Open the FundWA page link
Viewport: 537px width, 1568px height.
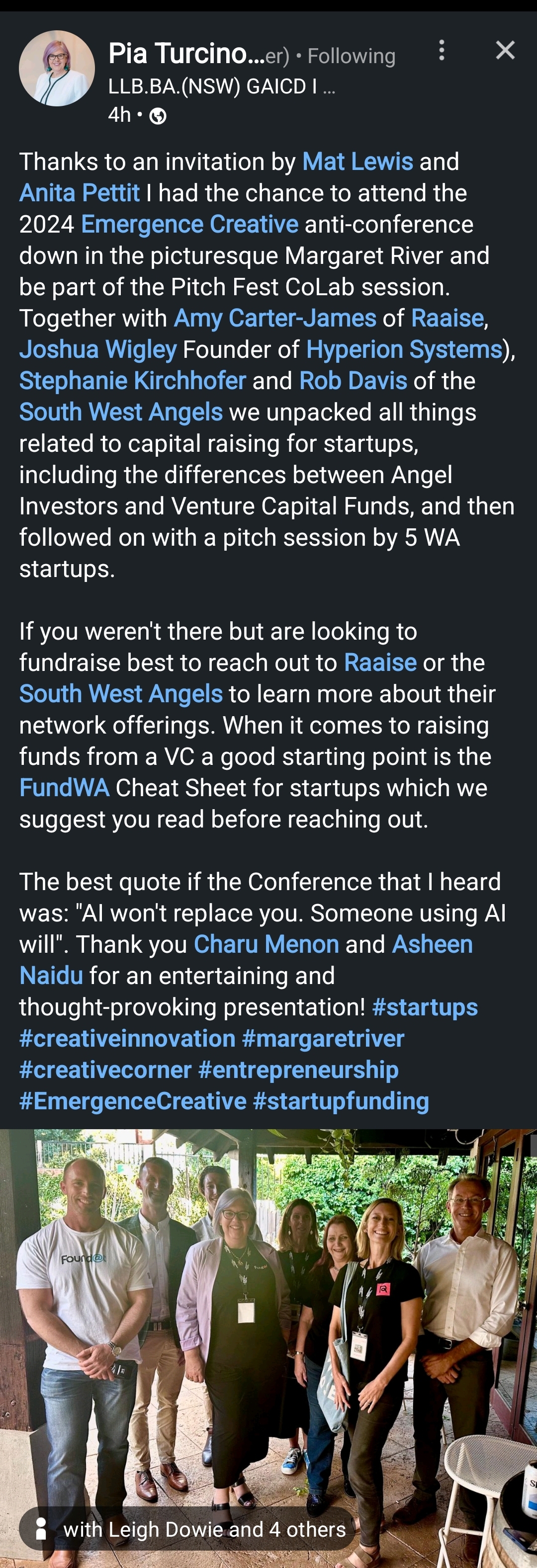65,788
